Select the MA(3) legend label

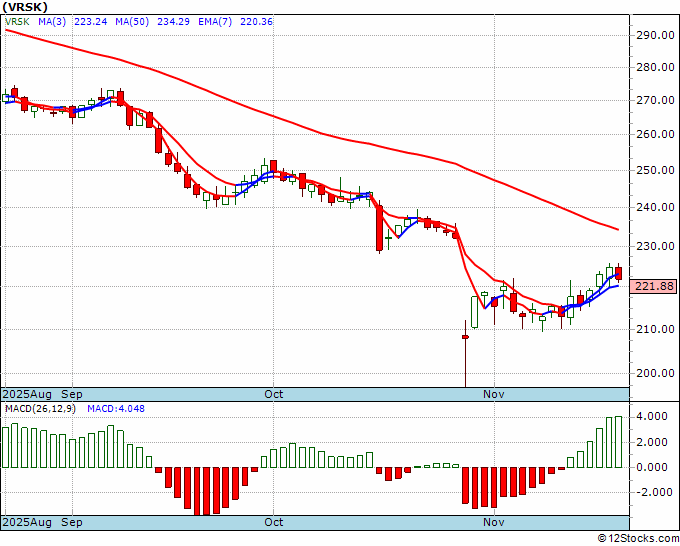[x=52, y=21]
